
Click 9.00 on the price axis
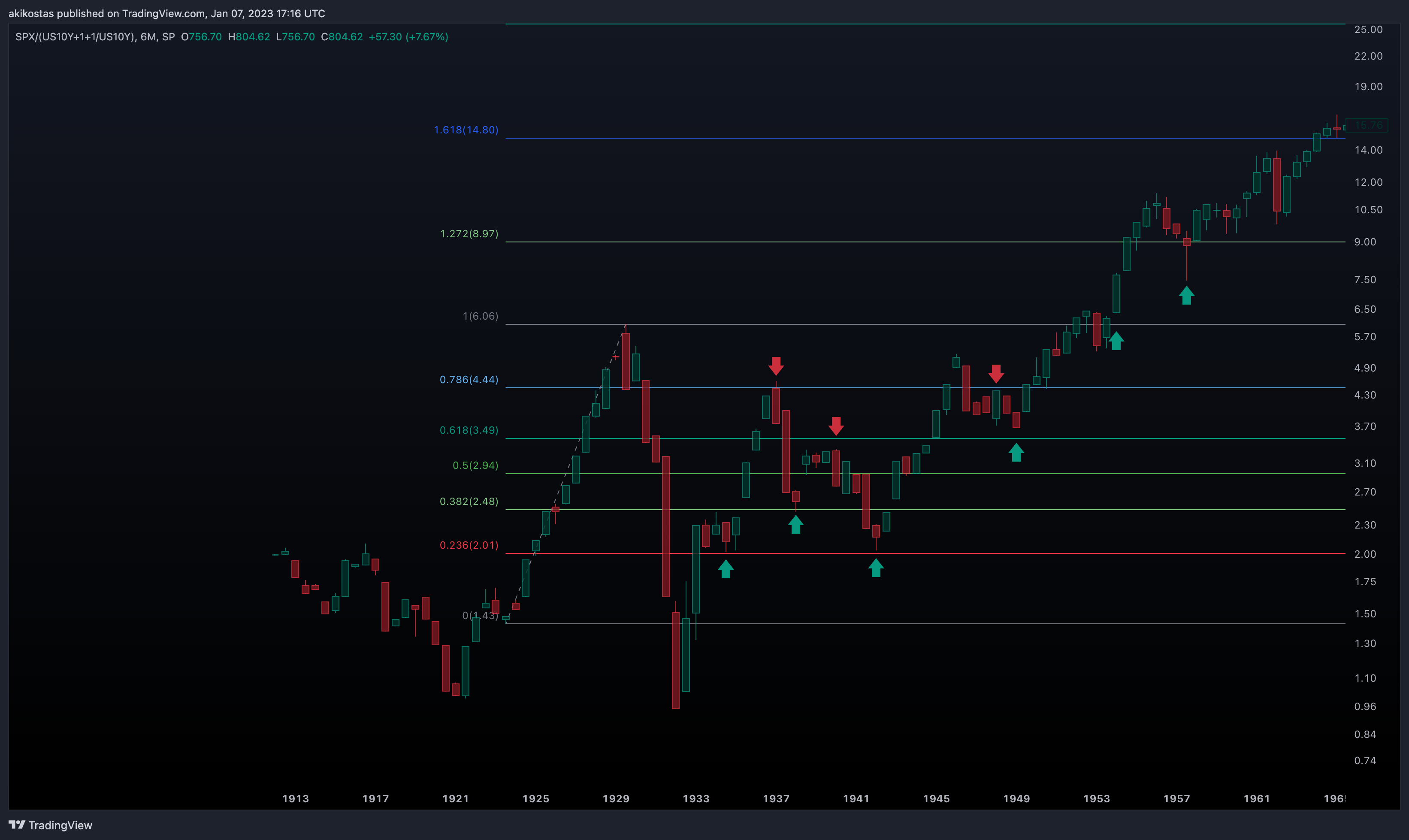[1365, 242]
